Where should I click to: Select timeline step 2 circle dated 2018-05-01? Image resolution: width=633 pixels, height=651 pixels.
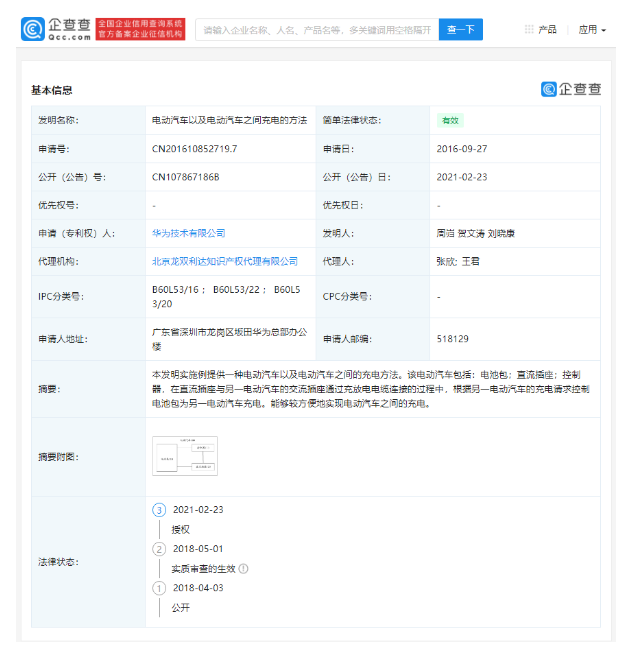[x=158, y=548]
